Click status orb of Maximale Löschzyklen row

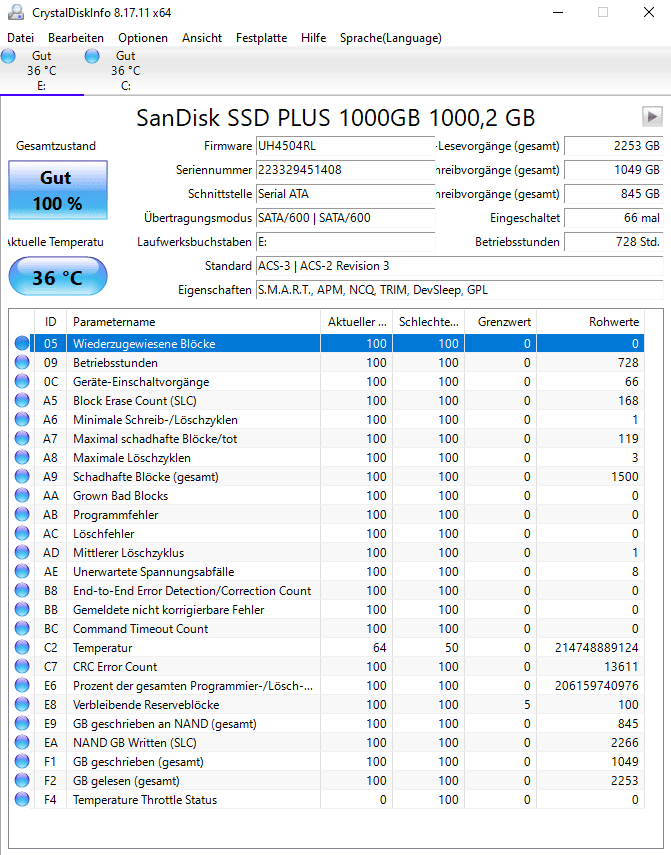click(22, 457)
